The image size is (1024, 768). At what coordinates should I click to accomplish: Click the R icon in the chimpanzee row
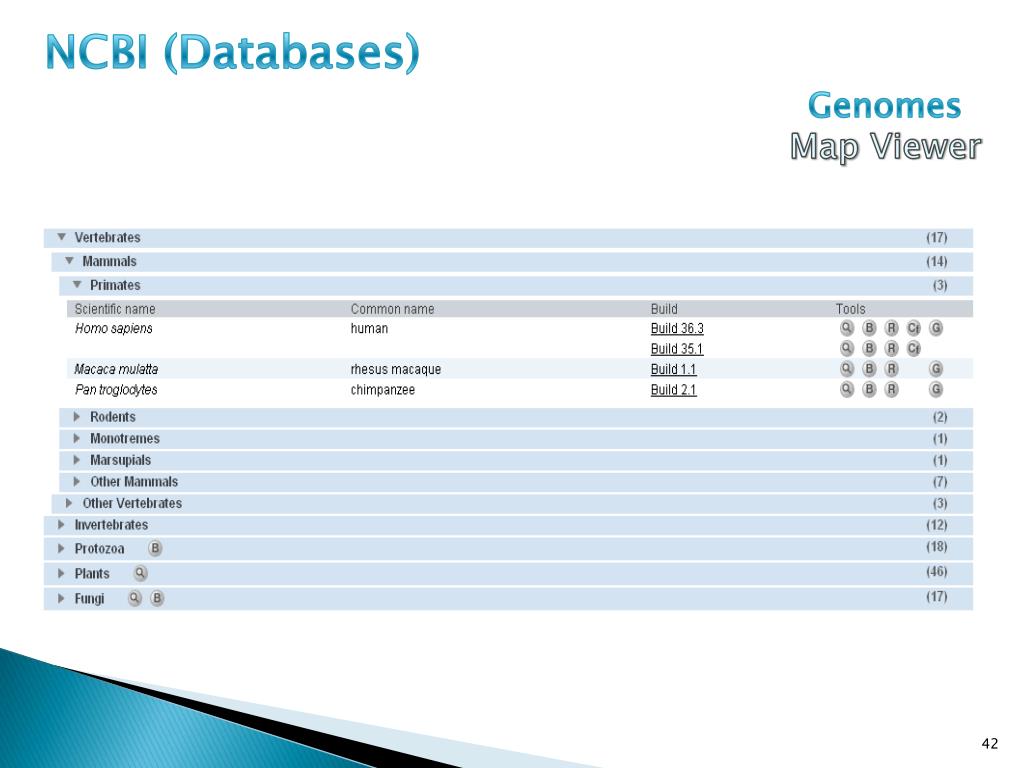click(x=891, y=389)
